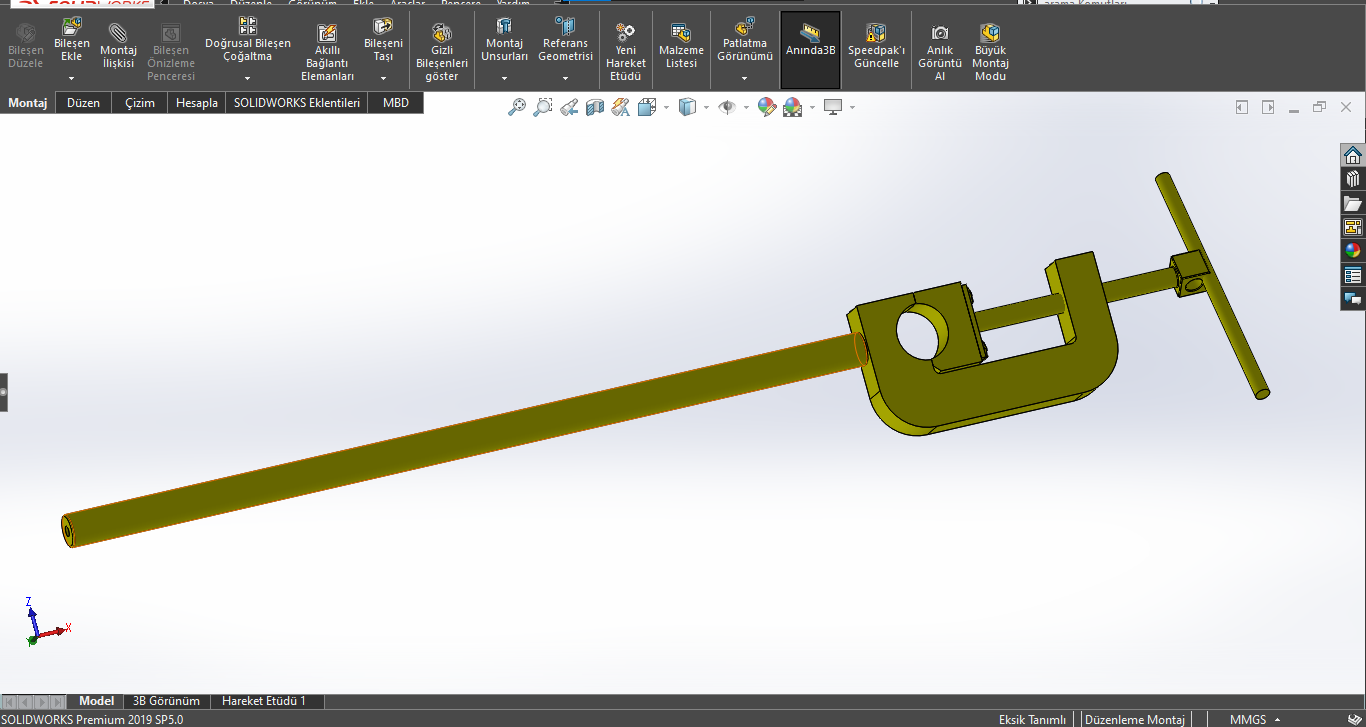Click the expand-right panel button
Screen dimensions: 1366x727
point(1268,107)
